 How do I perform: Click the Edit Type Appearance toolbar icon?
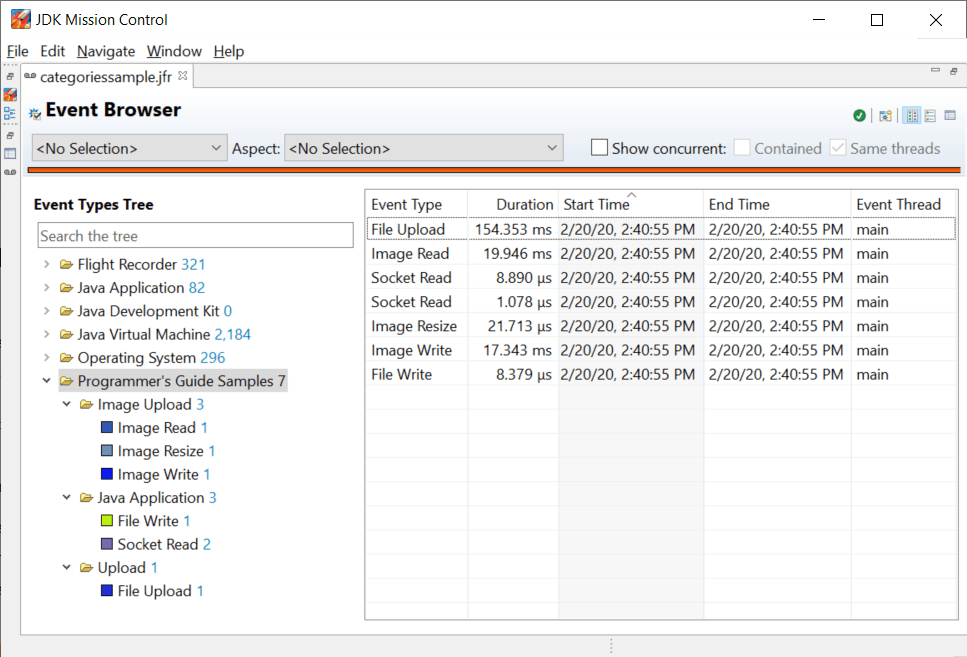click(885, 115)
